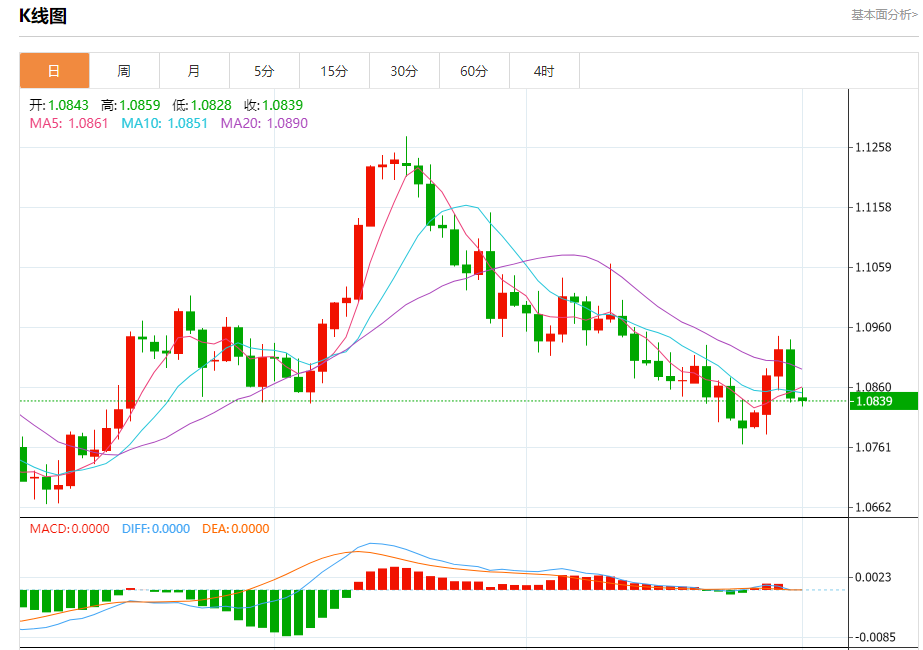Click the MA5 indicator value label

point(69,123)
